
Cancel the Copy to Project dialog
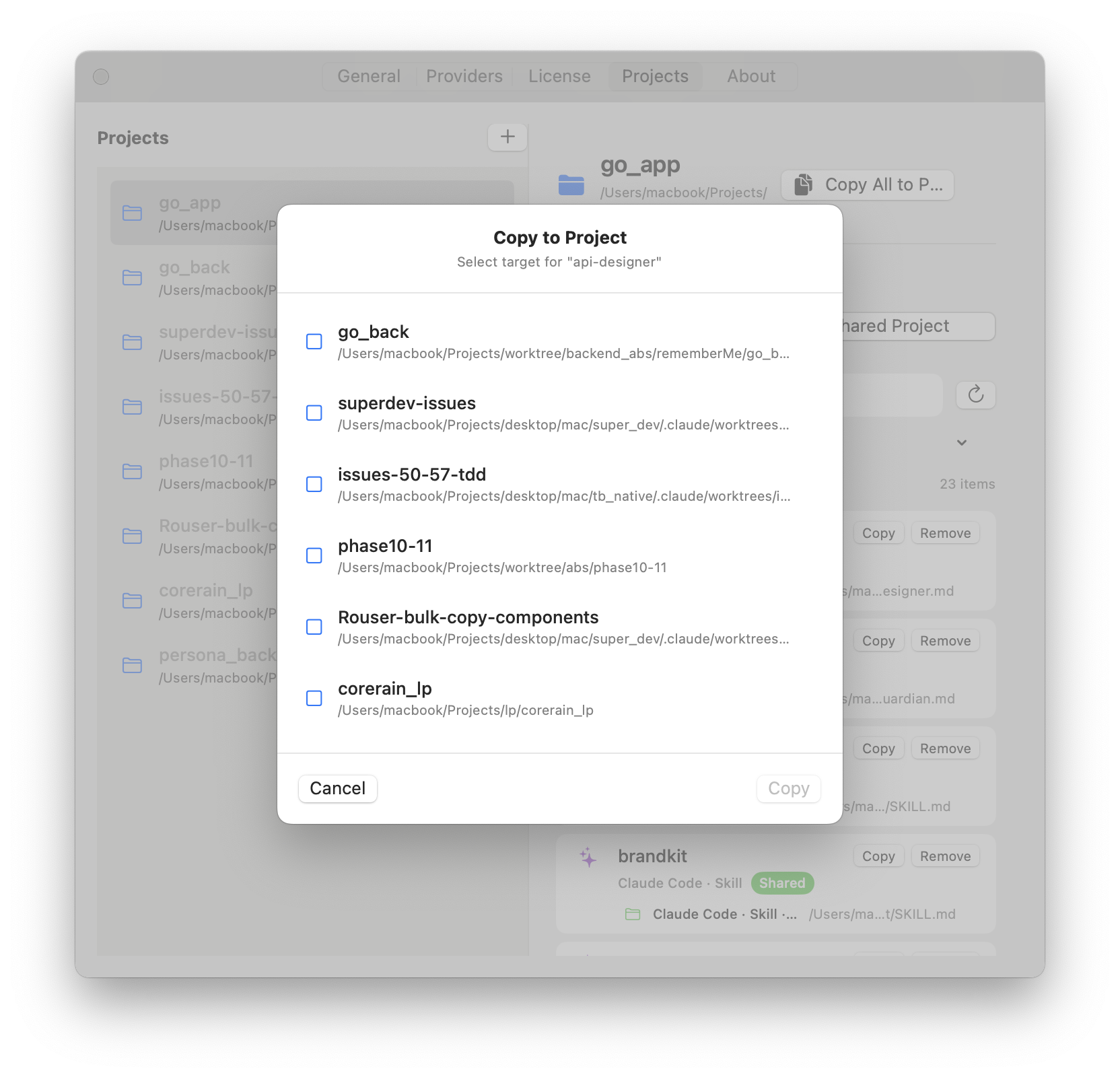[338, 788]
